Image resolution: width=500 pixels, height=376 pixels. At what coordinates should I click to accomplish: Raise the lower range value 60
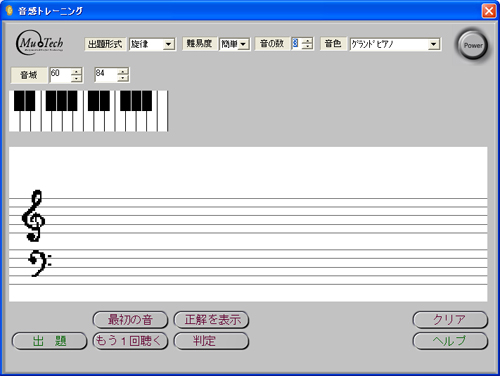77,72
